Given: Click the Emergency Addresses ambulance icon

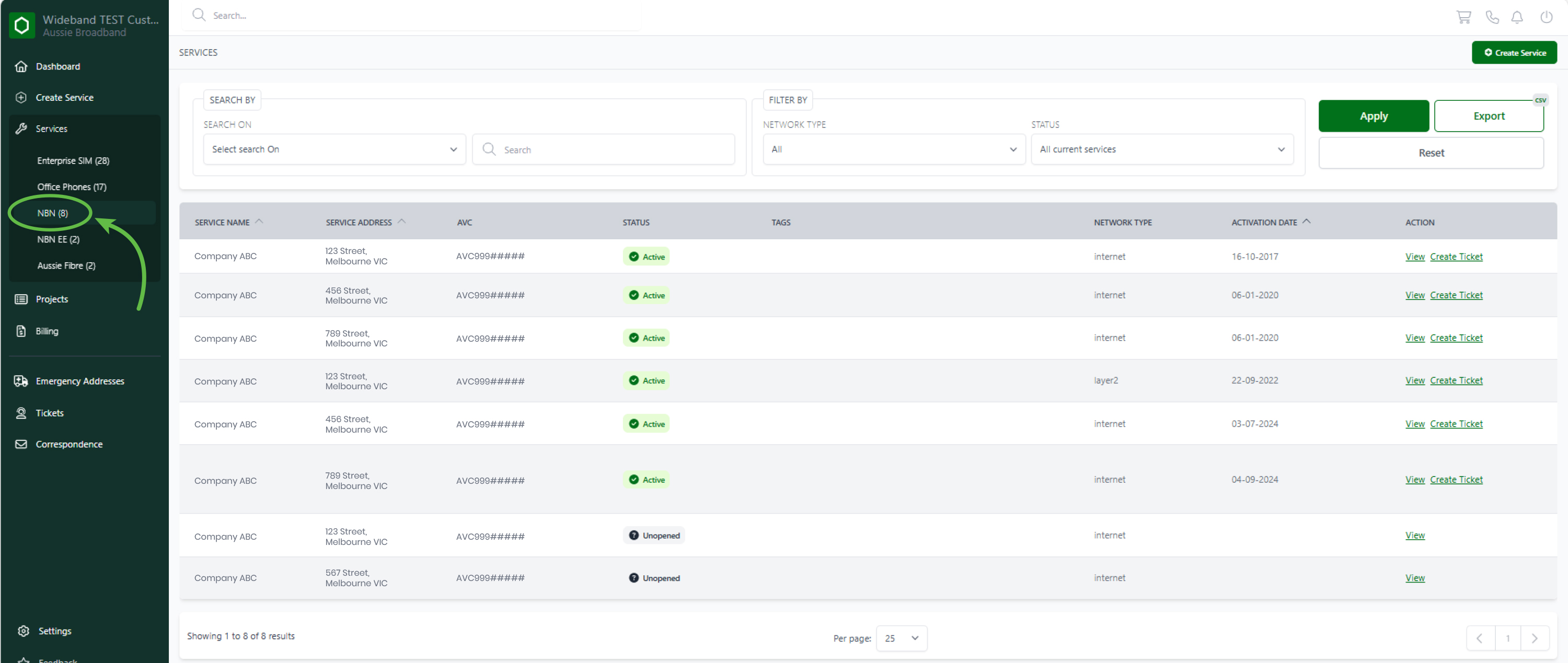Looking at the screenshot, I should [x=21, y=381].
